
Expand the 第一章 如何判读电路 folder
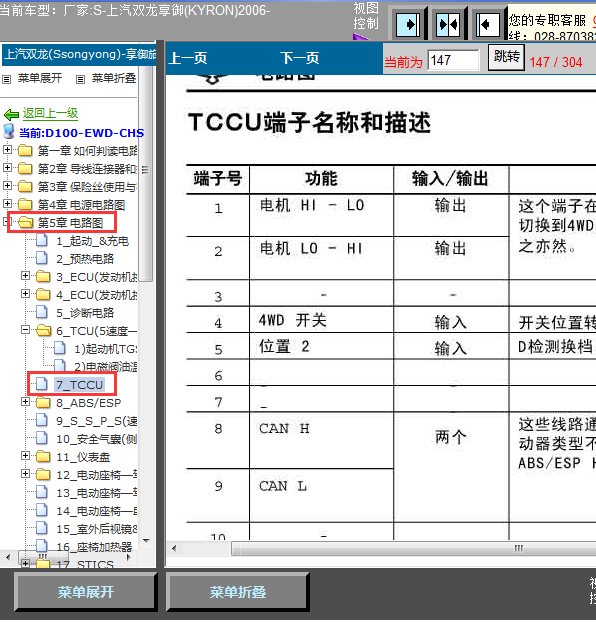tap(7, 150)
